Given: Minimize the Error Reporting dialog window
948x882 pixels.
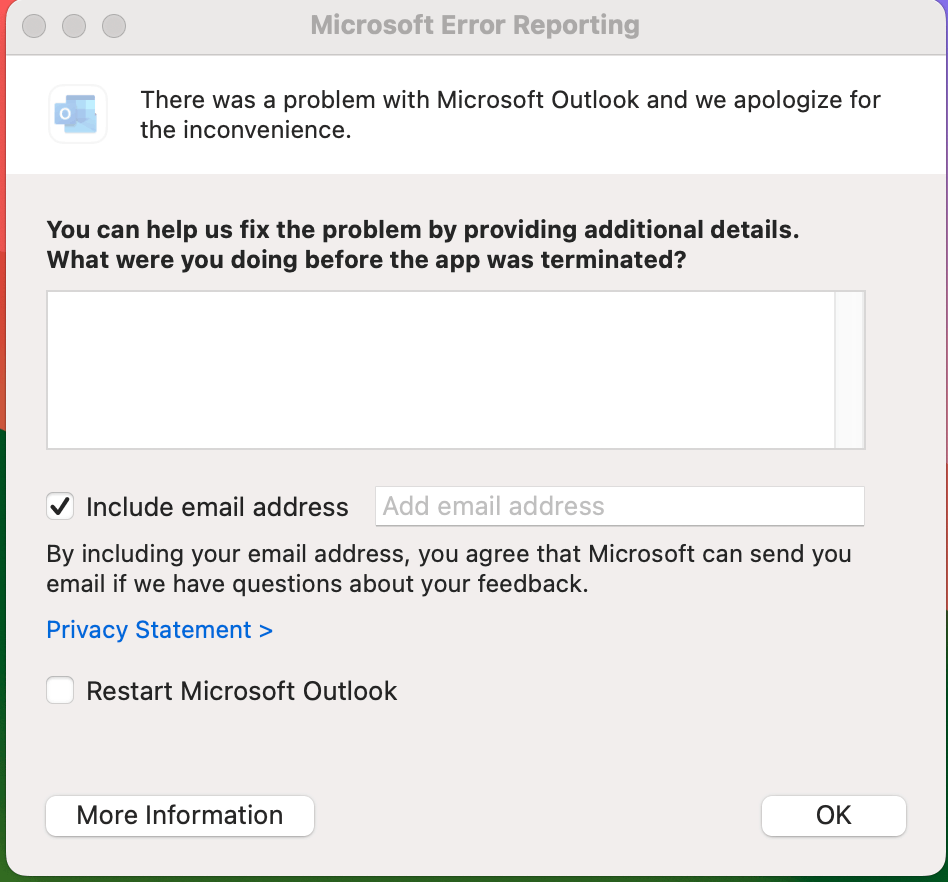Looking at the screenshot, I should click(x=74, y=26).
